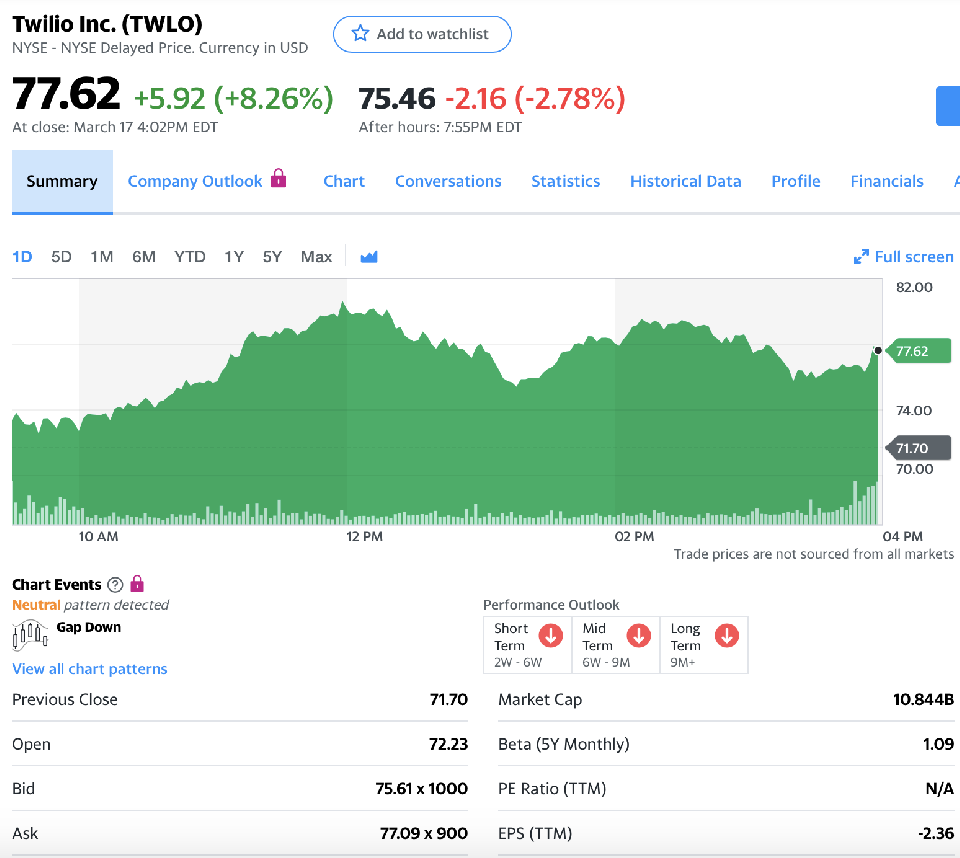Click the Long Term down arrow indicator
The image size is (960, 858).
727,635
